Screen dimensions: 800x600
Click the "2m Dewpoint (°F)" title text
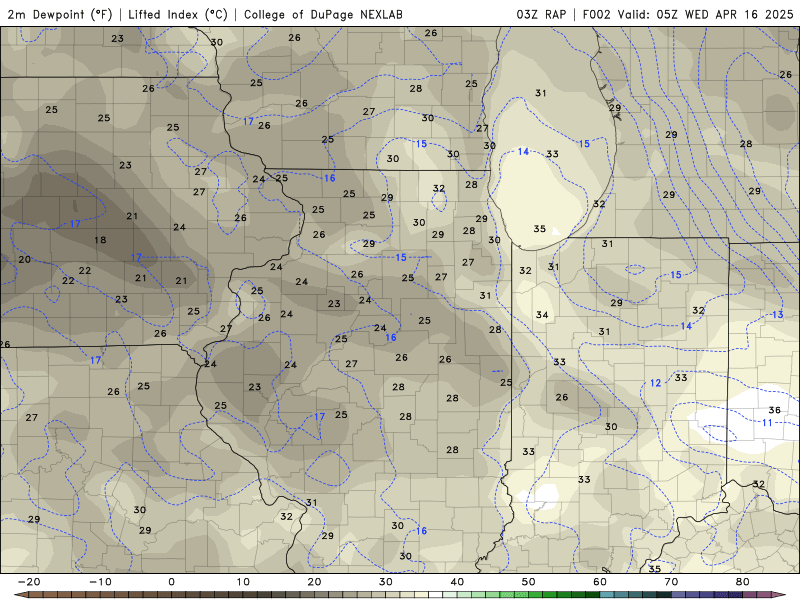59,14
